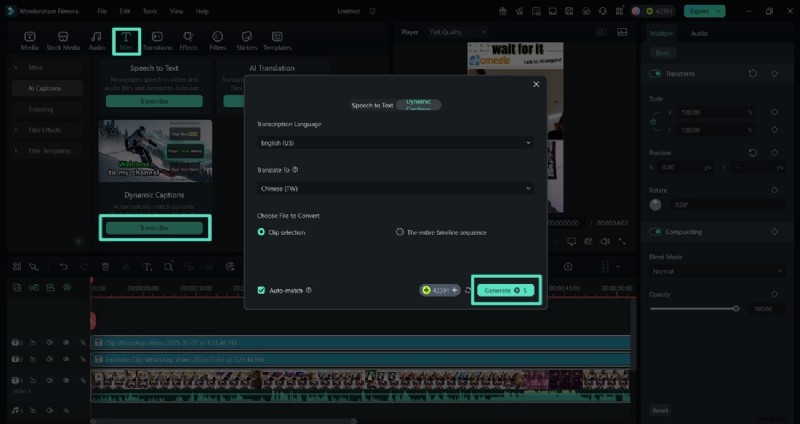This screenshot has height=424, width=800.
Task: Select the Clip selection radio button
Action: (x=262, y=231)
